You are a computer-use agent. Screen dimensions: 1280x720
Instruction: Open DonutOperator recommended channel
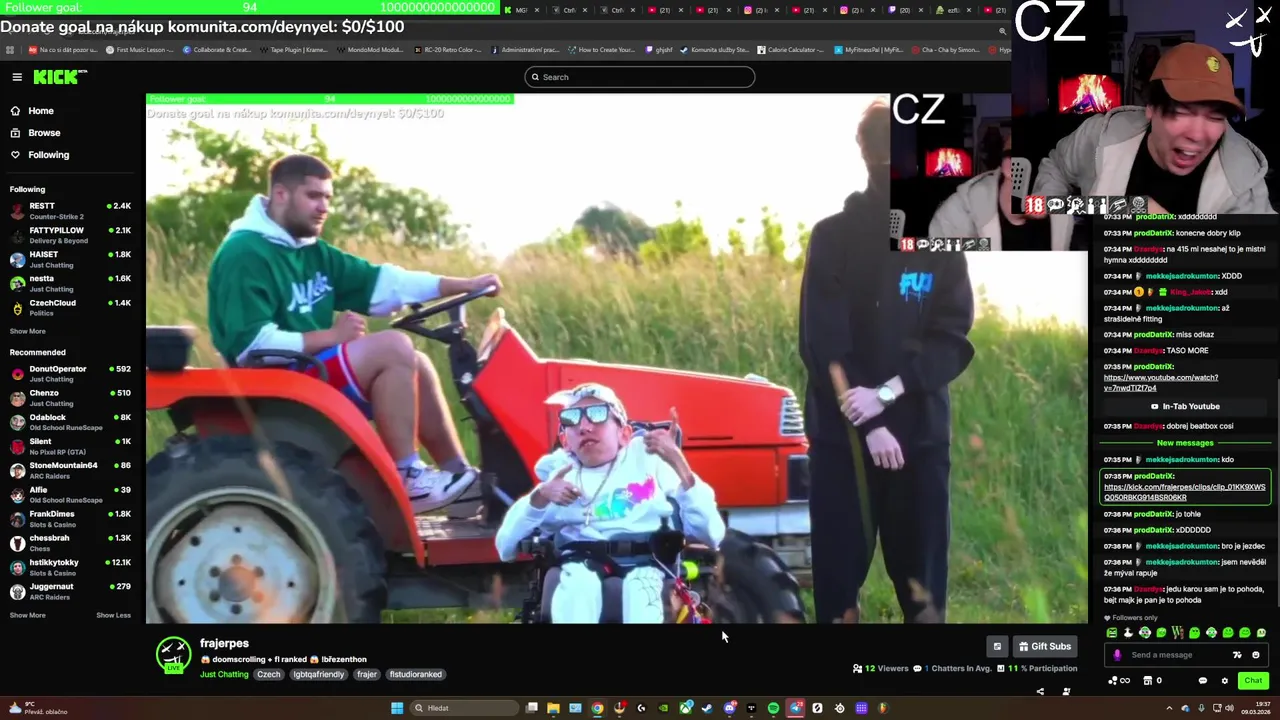click(70, 373)
